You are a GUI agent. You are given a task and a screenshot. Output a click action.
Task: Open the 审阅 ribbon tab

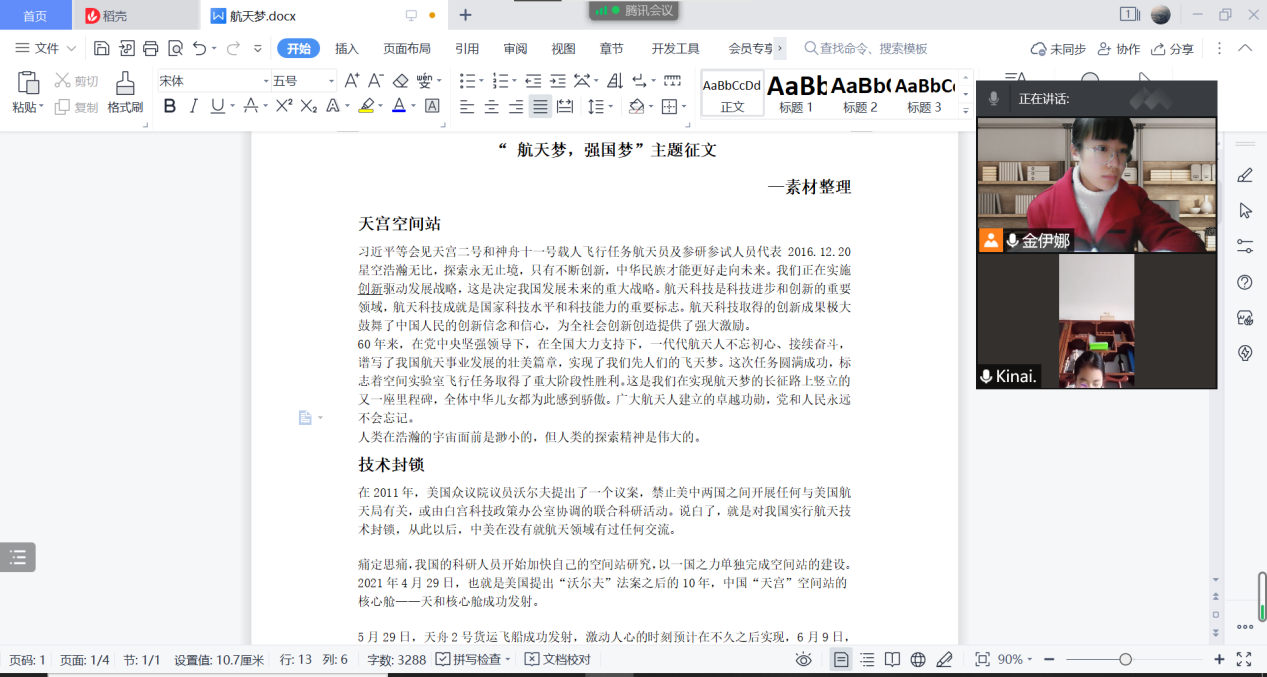tap(515, 48)
